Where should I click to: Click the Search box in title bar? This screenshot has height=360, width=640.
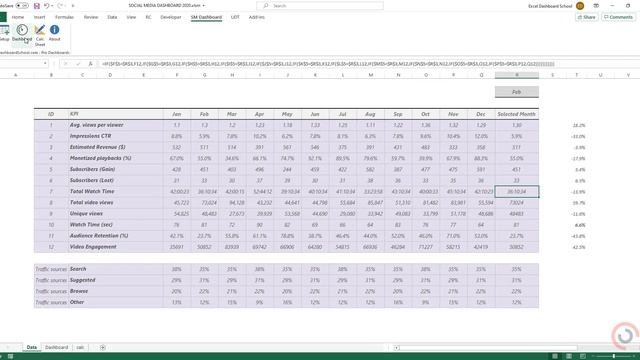pyautogui.click(x=320, y=6)
